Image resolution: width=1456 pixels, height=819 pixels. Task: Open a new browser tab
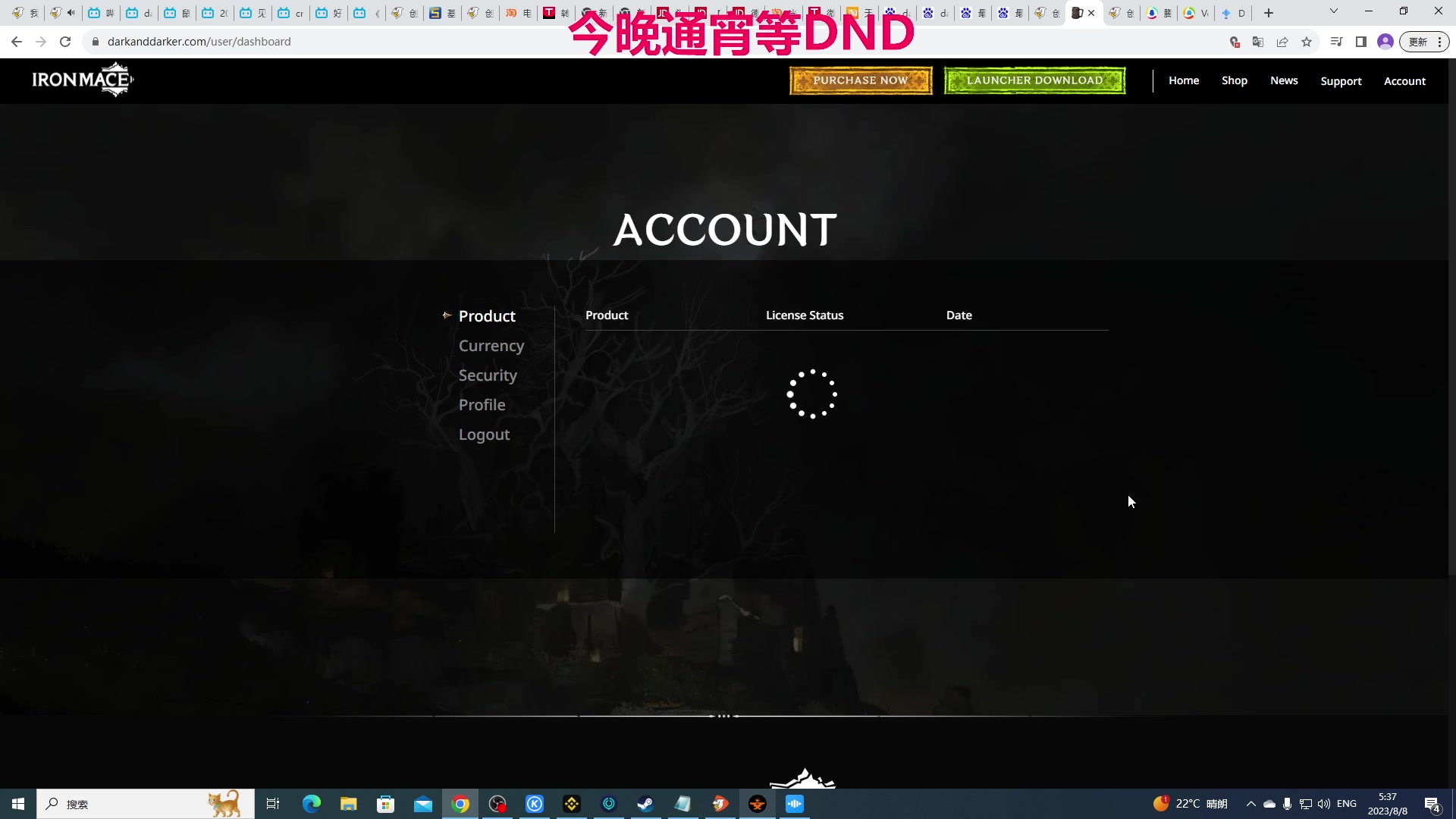point(1268,13)
